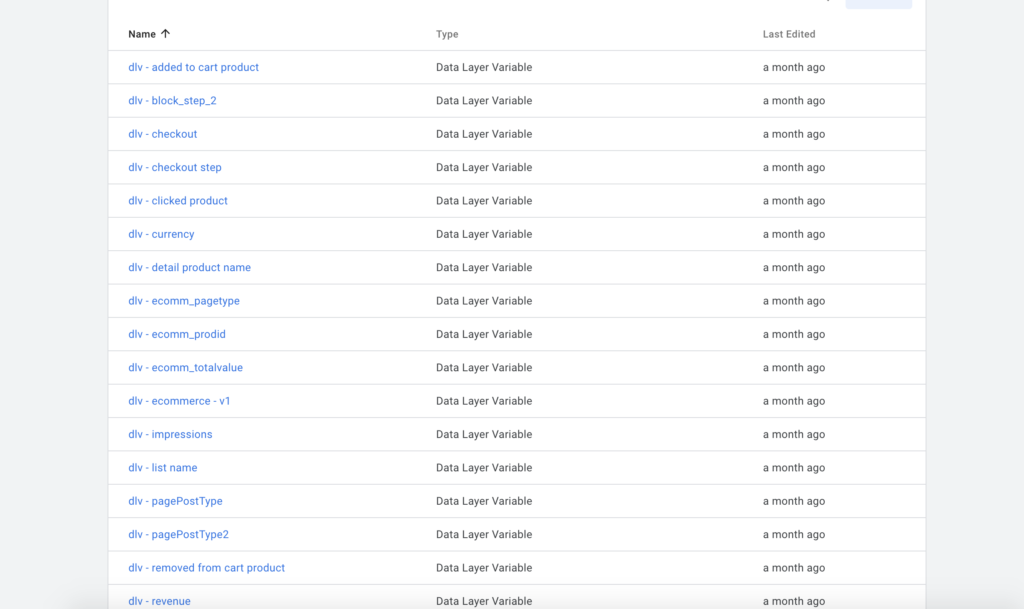Viewport: 1024px width, 609px height.
Task: Click Data Layer Variable in ecomm_prodid row
Action: point(484,334)
